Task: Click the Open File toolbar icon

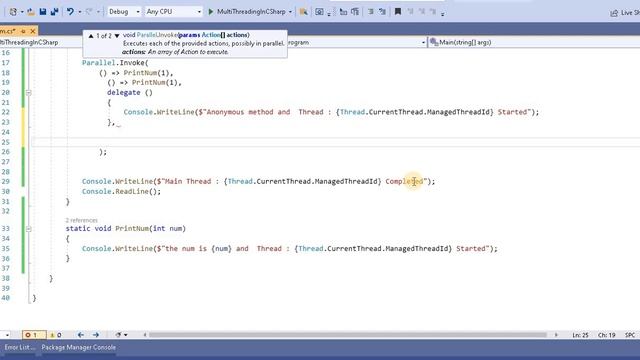Action: pos(31,12)
